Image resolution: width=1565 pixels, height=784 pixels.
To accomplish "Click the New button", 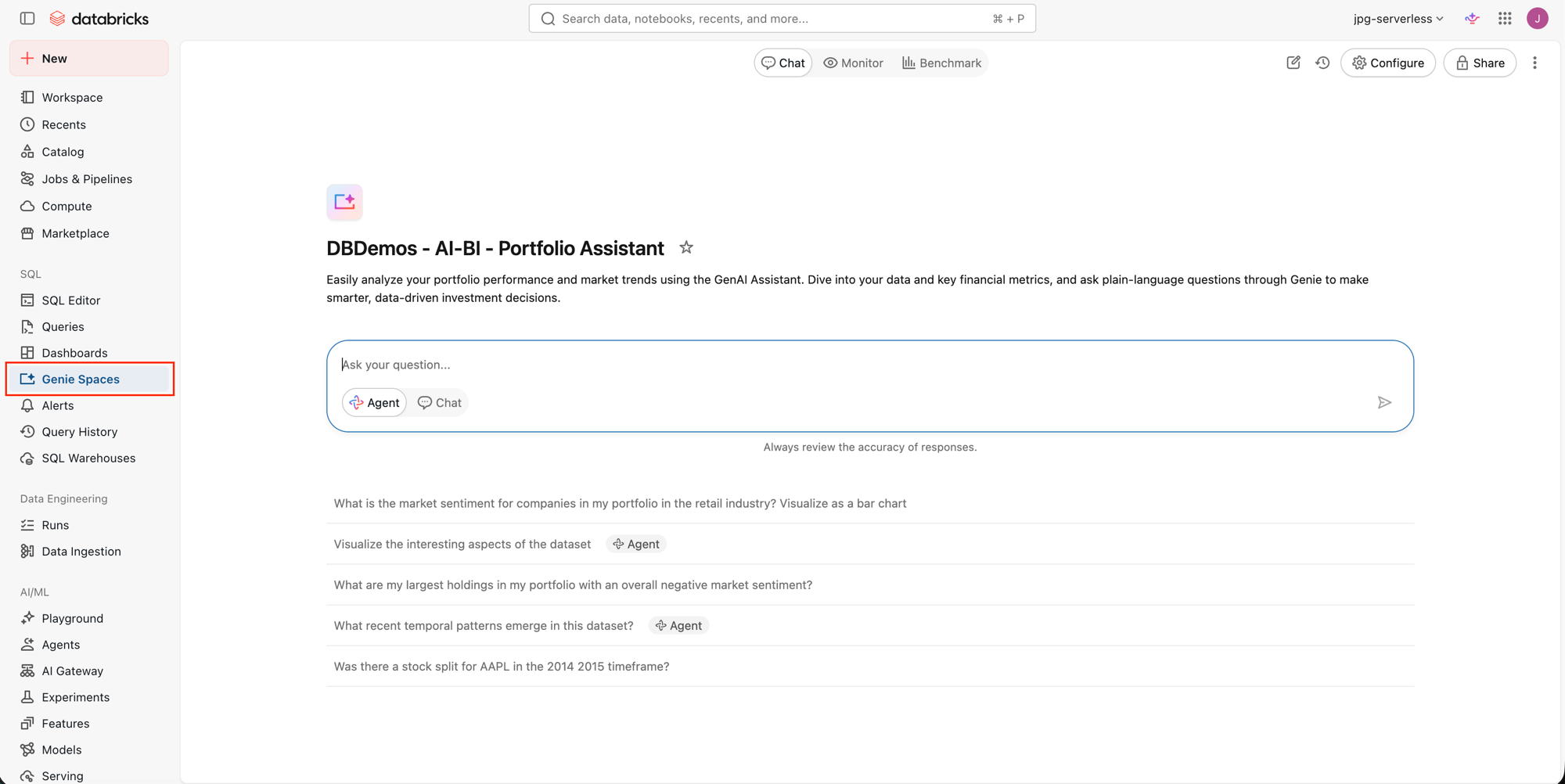I will coord(89,59).
